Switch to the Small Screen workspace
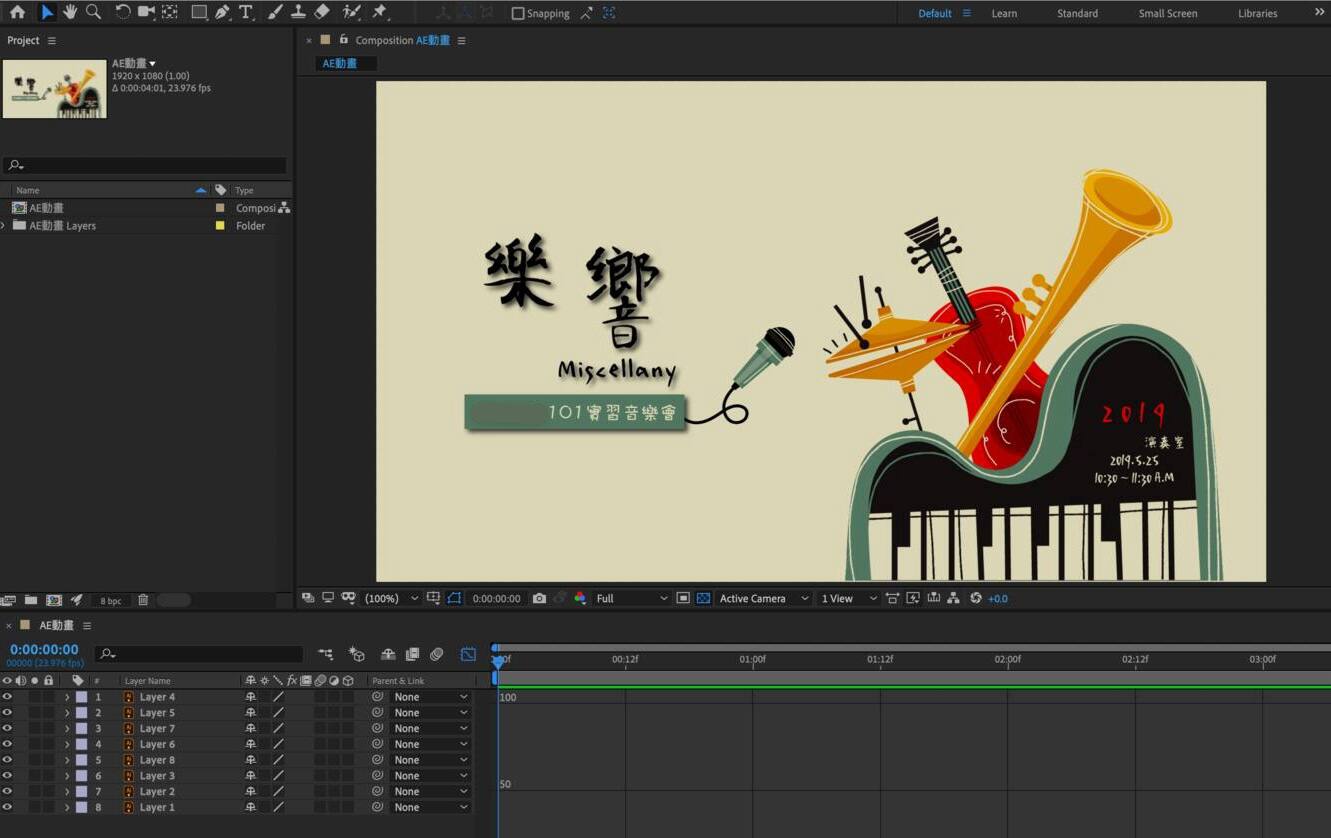This screenshot has height=838, width=1331. pyautogui.click(x=1167, y=13)
